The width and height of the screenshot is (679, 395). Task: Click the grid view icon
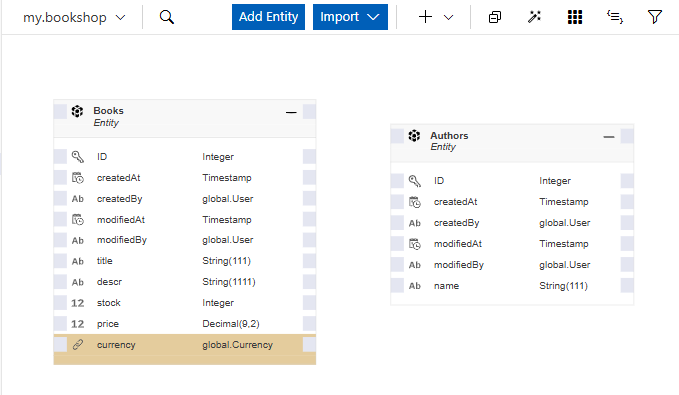pos(575,17)
